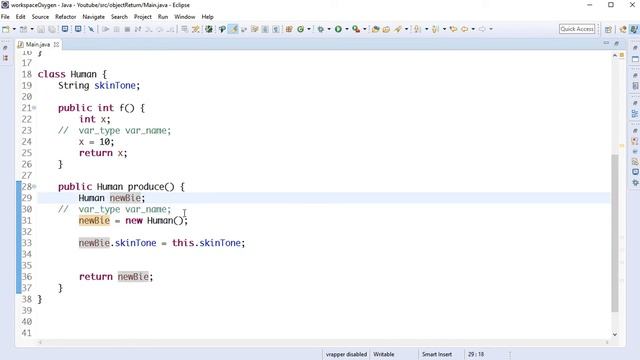Open the Help menu
The image size is (640, 360).
tap(207, 17)
